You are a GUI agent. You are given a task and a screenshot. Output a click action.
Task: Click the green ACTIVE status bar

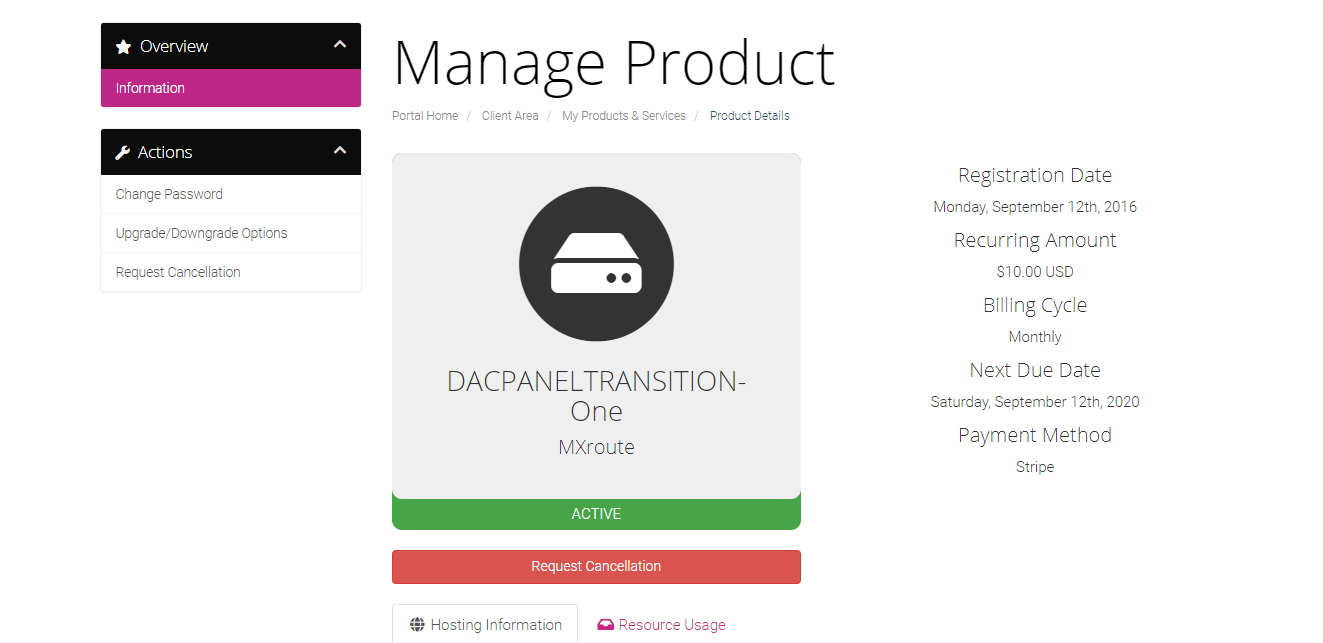[x=596, y=514]
